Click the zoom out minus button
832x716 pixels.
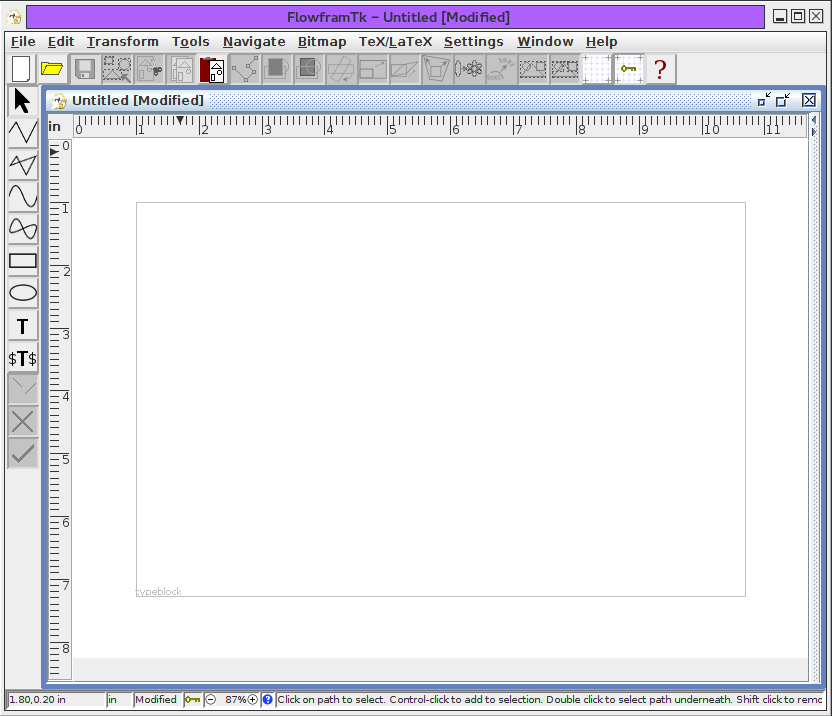click(x=211, y=700)
